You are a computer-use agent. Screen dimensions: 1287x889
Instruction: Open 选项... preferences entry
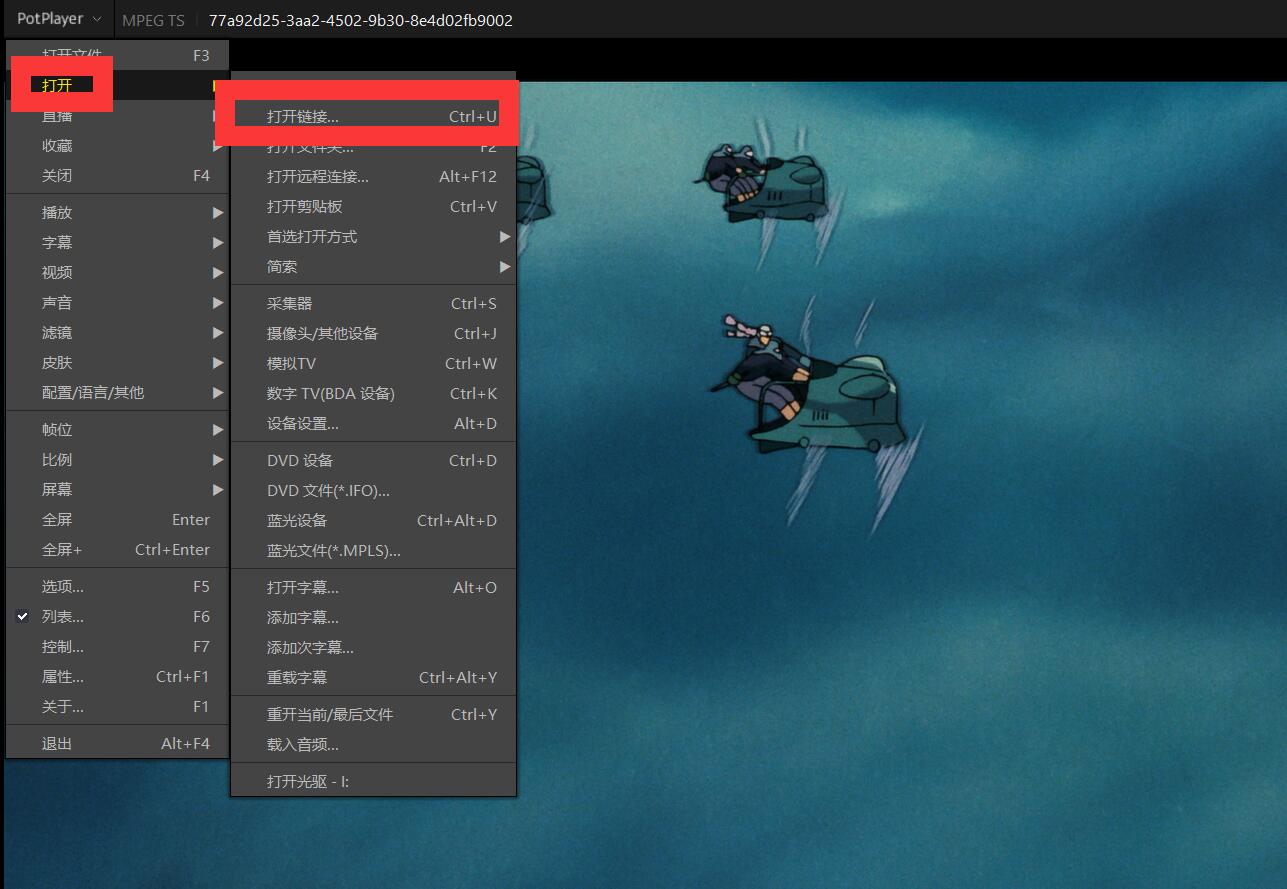[x=118, y=587]
